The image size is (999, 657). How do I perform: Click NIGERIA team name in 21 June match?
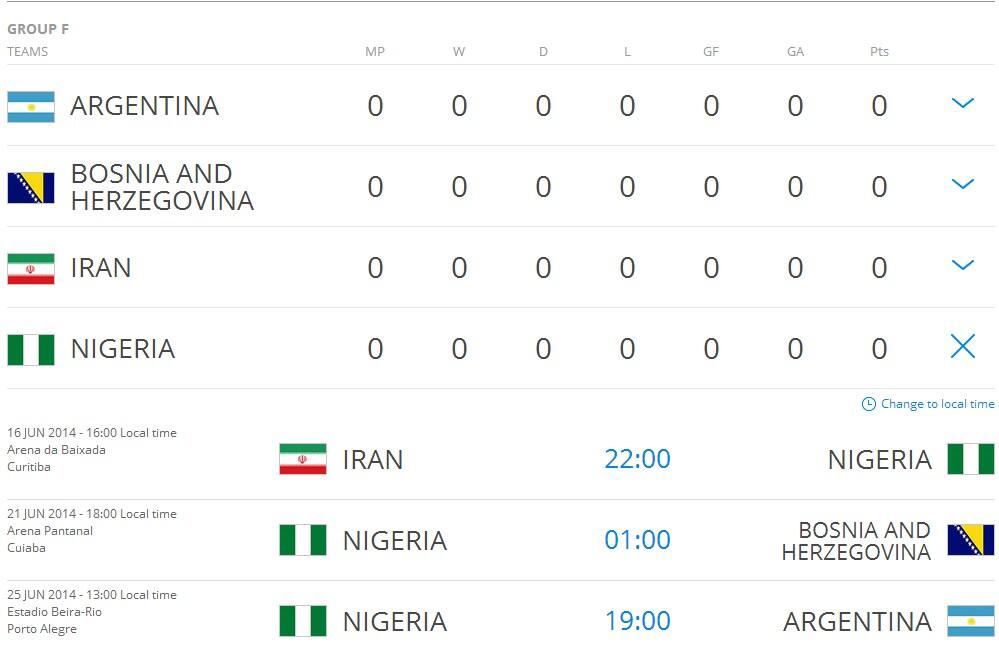coord(394,541)
